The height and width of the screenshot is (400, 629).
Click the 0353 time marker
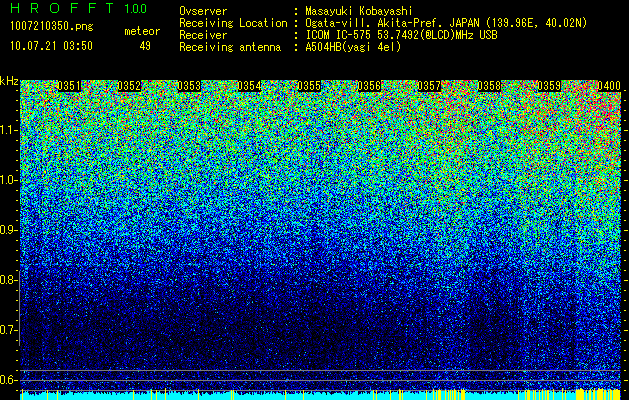pos(189,86)
